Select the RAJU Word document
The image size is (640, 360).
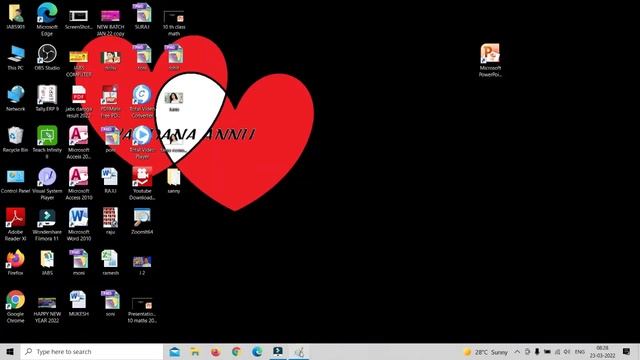pos(110,180)
